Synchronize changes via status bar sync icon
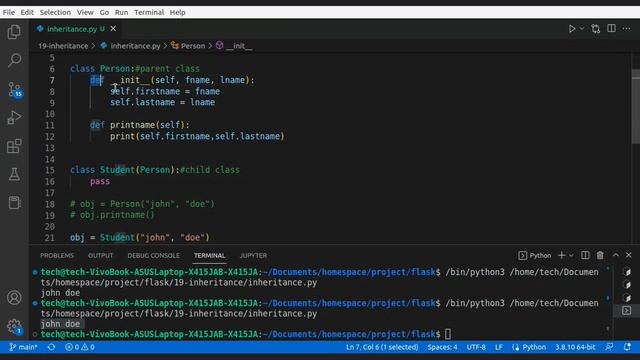Screen dimensions: 640x360 click(x=51, y=347)
